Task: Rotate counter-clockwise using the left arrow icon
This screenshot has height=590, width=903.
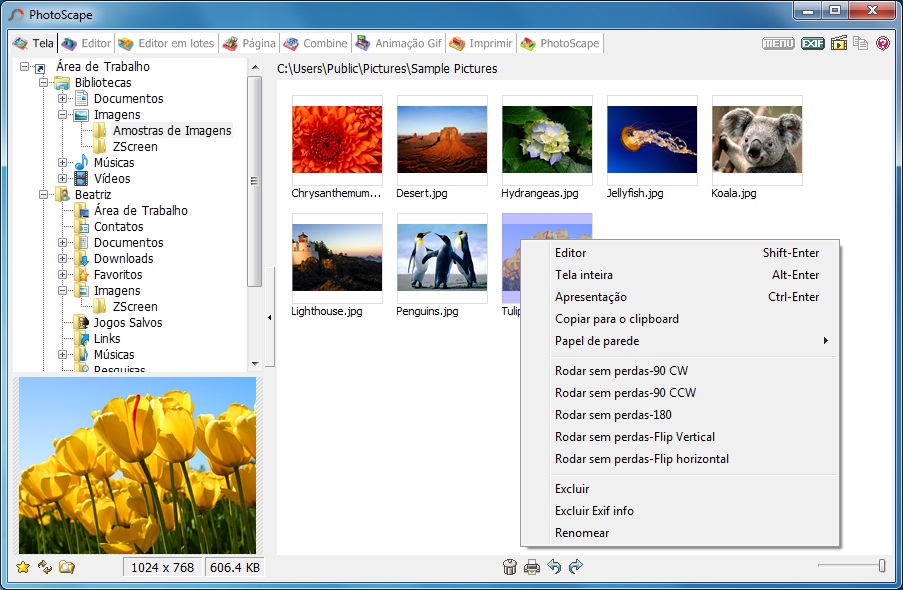Action: tap(554, 567)
